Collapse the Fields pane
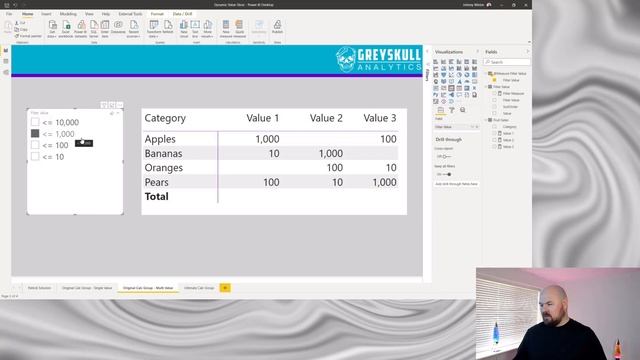 pos(527,51)
